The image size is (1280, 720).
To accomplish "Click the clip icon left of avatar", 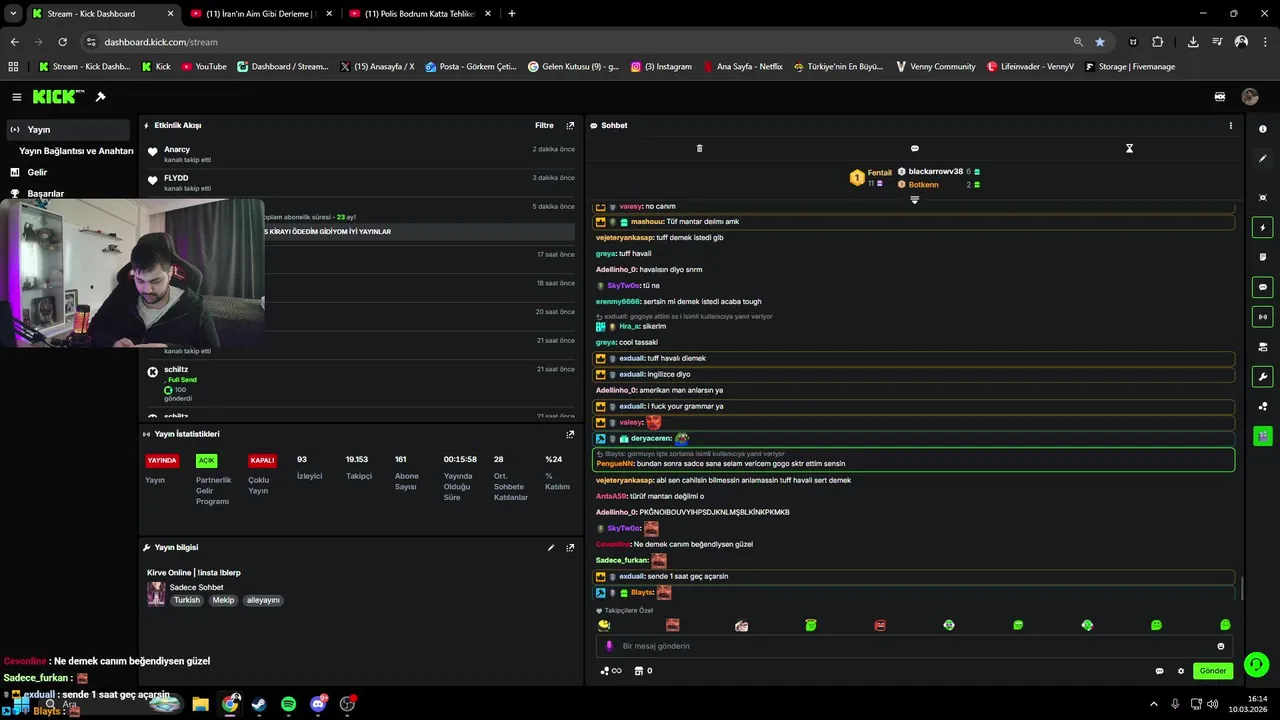I will click(x=1220, y=97).
